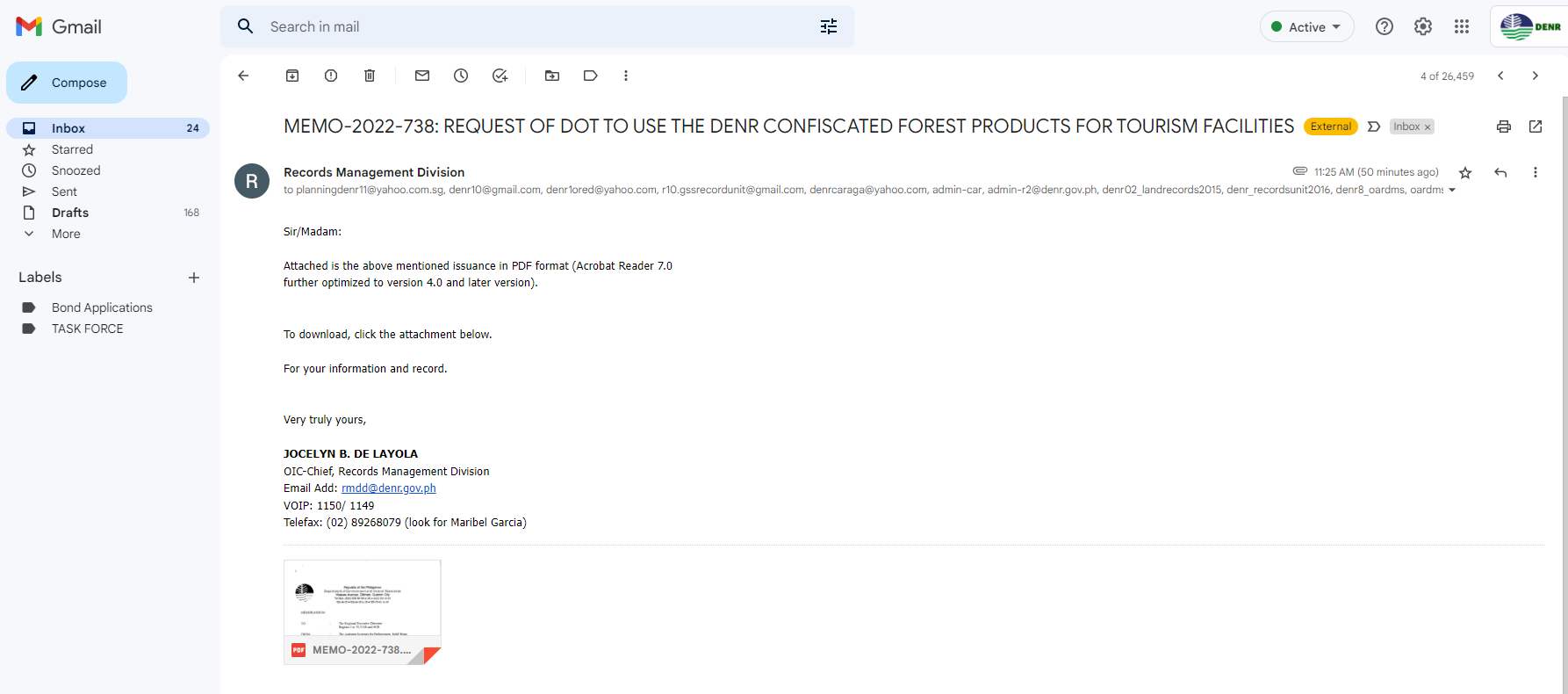
Task: Open email in a new window
Action: pos(1536,127)
